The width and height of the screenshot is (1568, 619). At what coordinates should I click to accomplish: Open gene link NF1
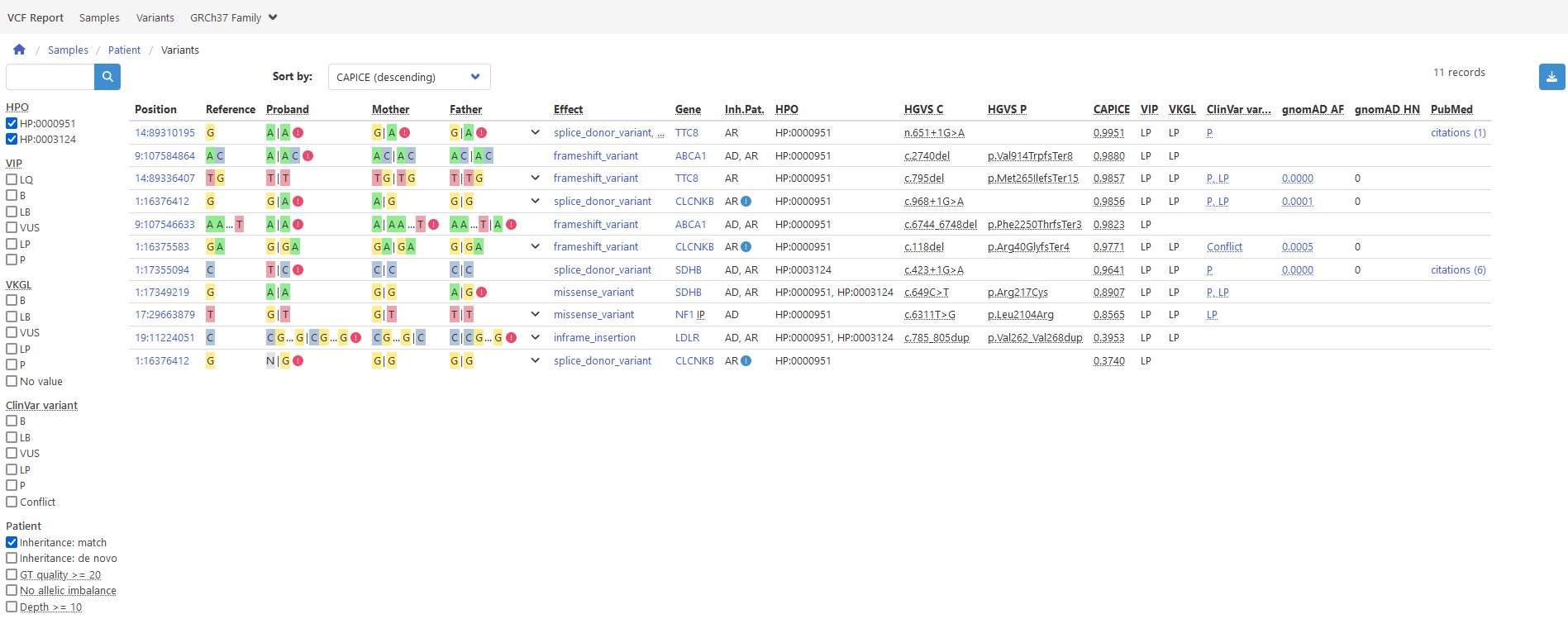[684, 314]
